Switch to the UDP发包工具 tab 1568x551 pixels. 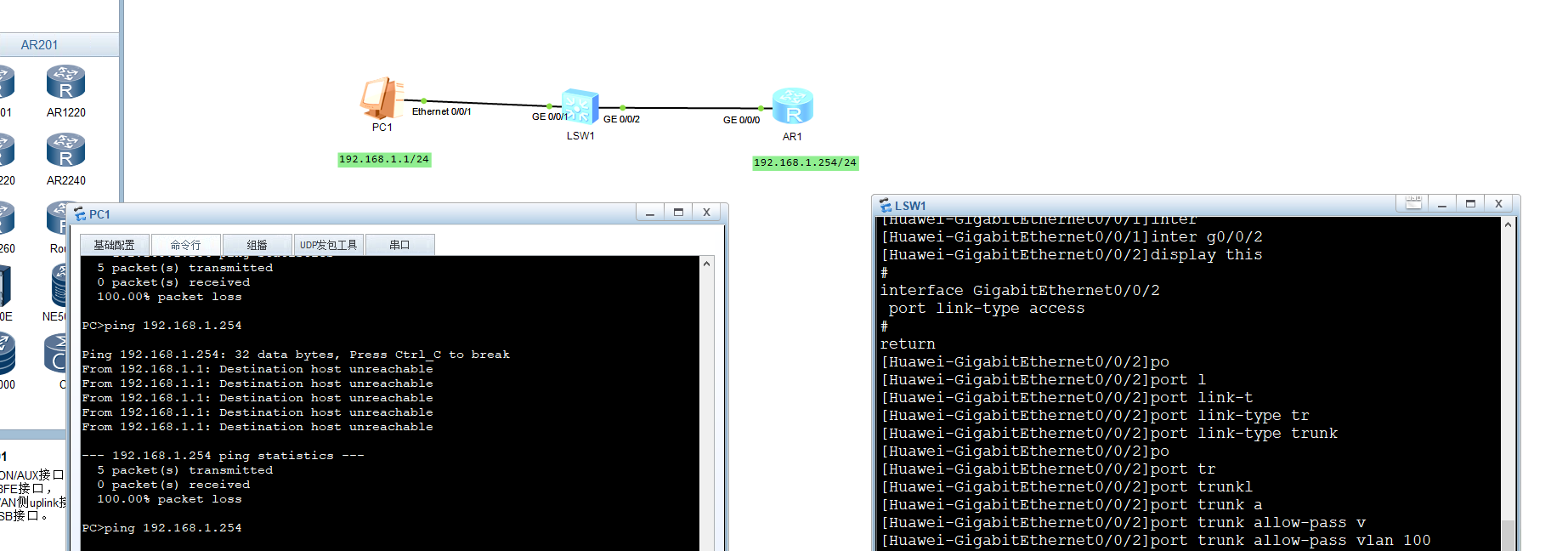(x=328, y=245)
